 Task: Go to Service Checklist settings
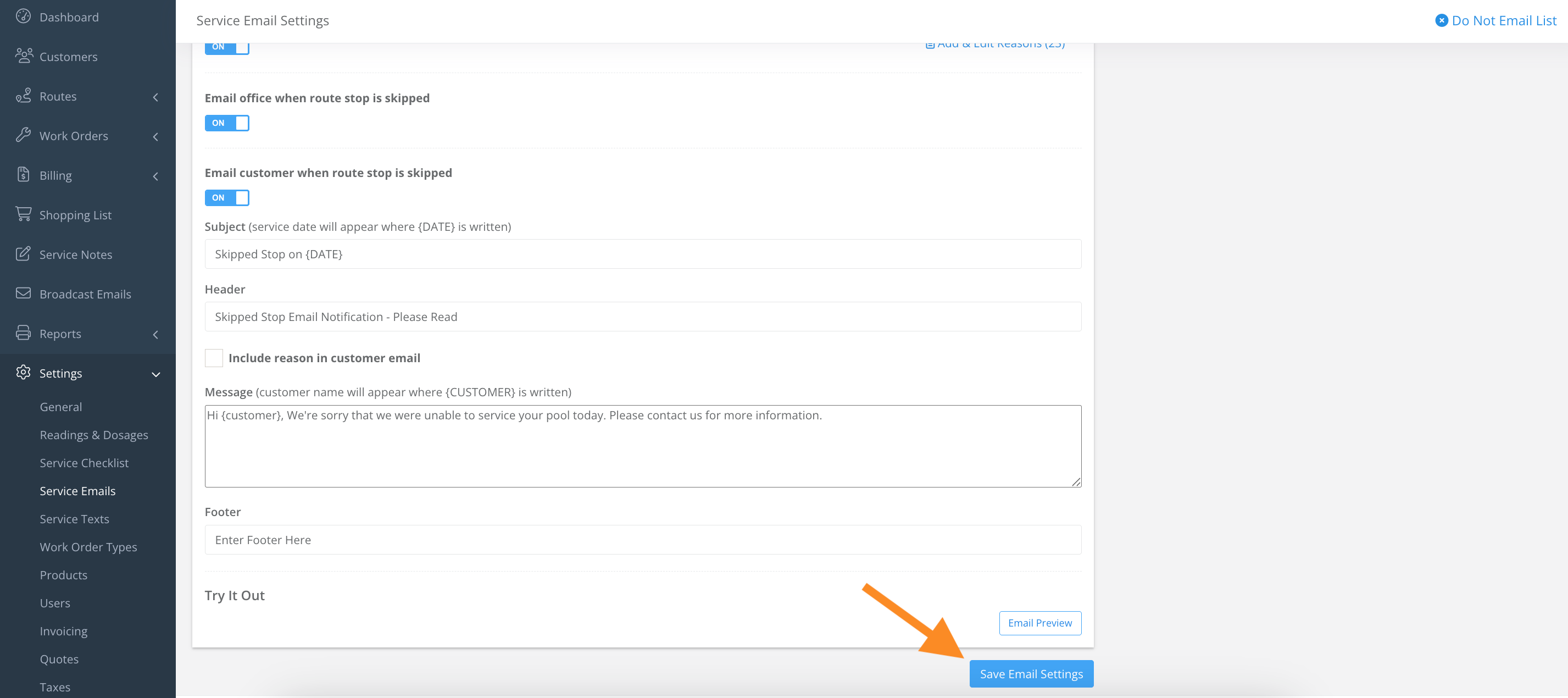(85, 463)
